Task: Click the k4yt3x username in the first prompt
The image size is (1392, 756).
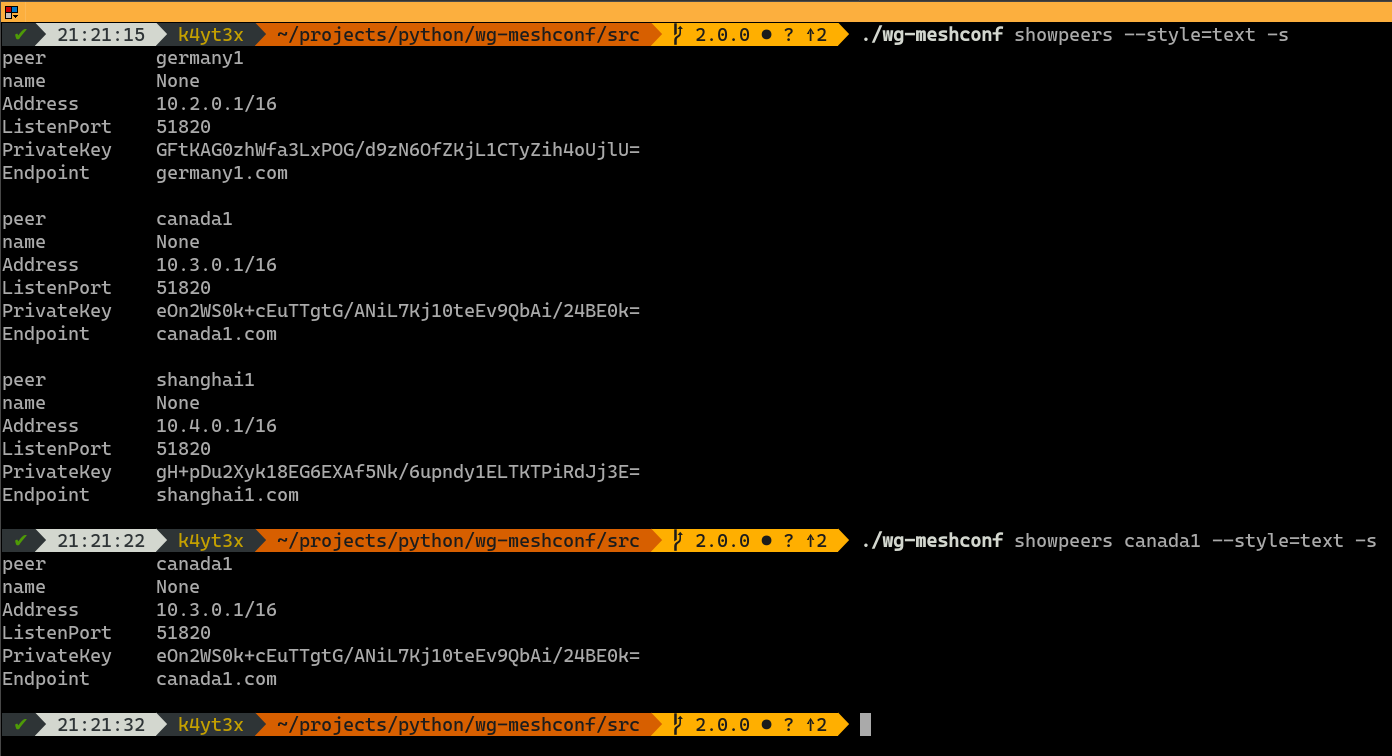Action: (x=211, y=35)
